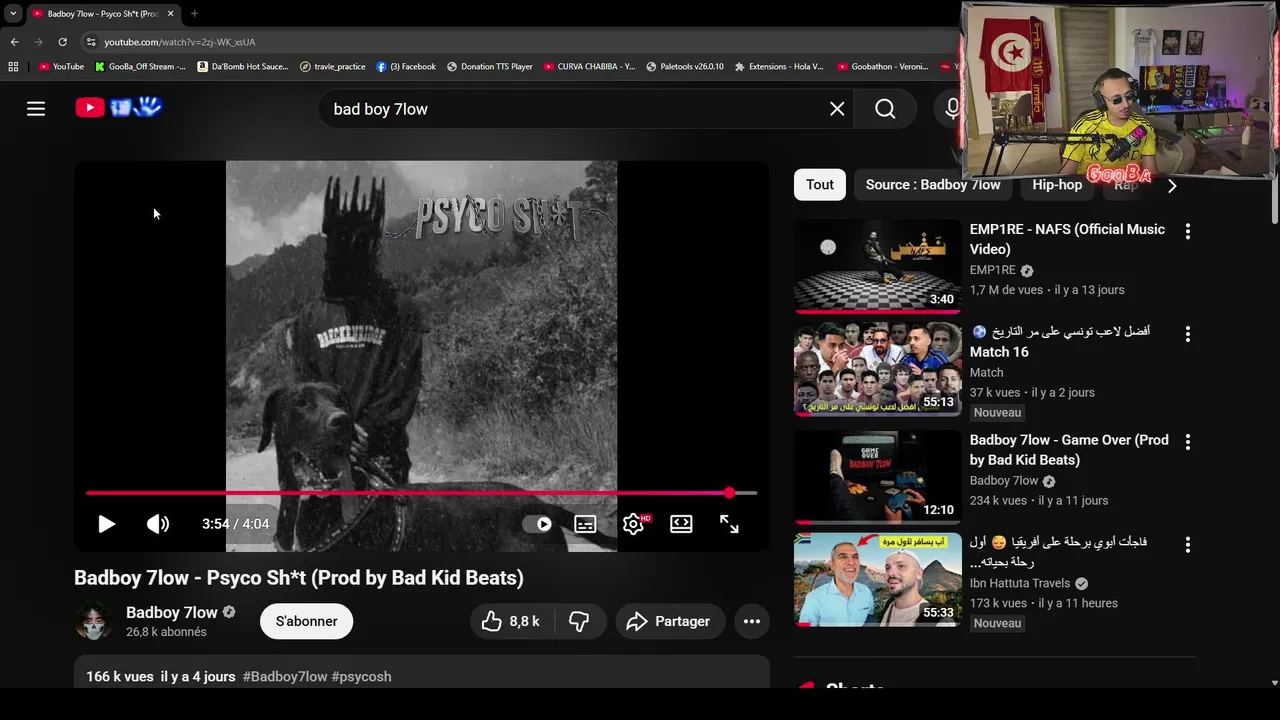
Task: Open the CURVA CHABIBA bookmark
Action: [589, 67]
